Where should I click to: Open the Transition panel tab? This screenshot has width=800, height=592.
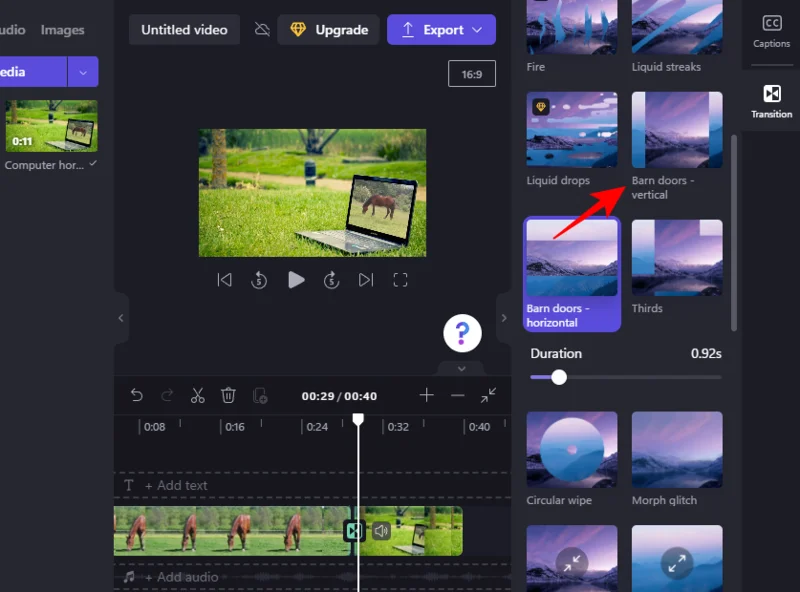point(770,104)
